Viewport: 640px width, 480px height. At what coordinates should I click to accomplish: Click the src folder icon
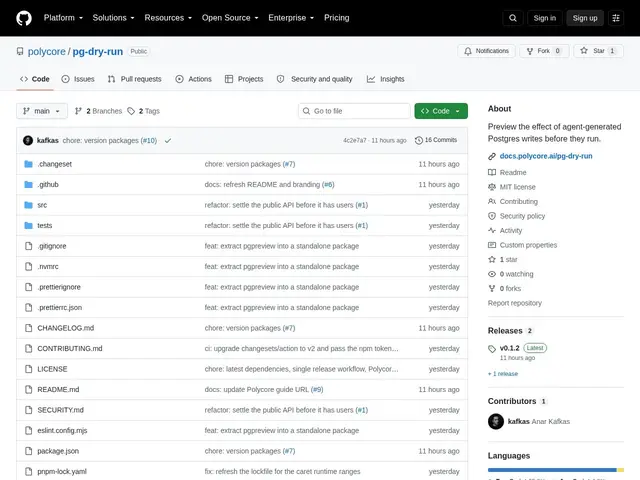tap(29, 205)
